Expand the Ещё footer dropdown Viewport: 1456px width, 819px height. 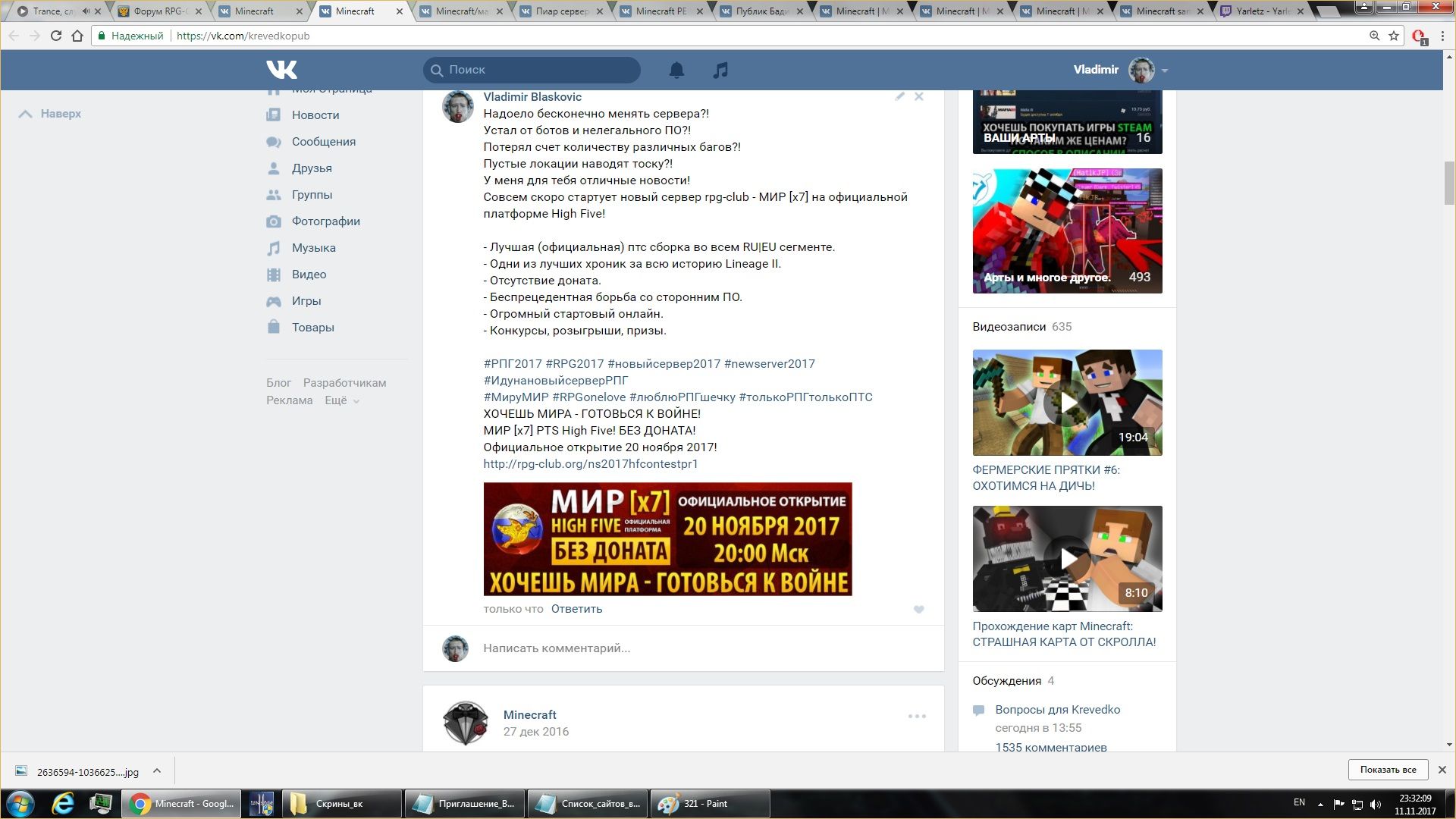click(342, 400)
